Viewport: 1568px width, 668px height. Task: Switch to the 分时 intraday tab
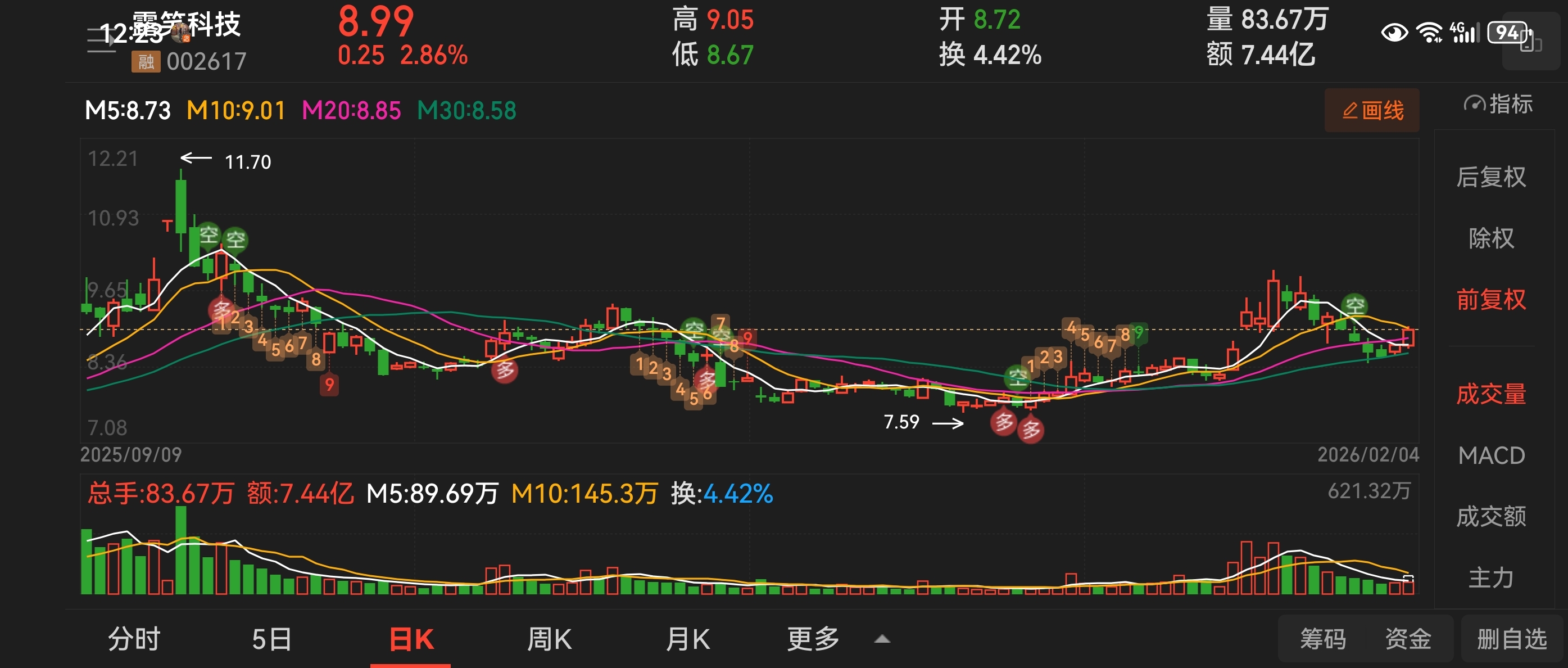[134, 639]
